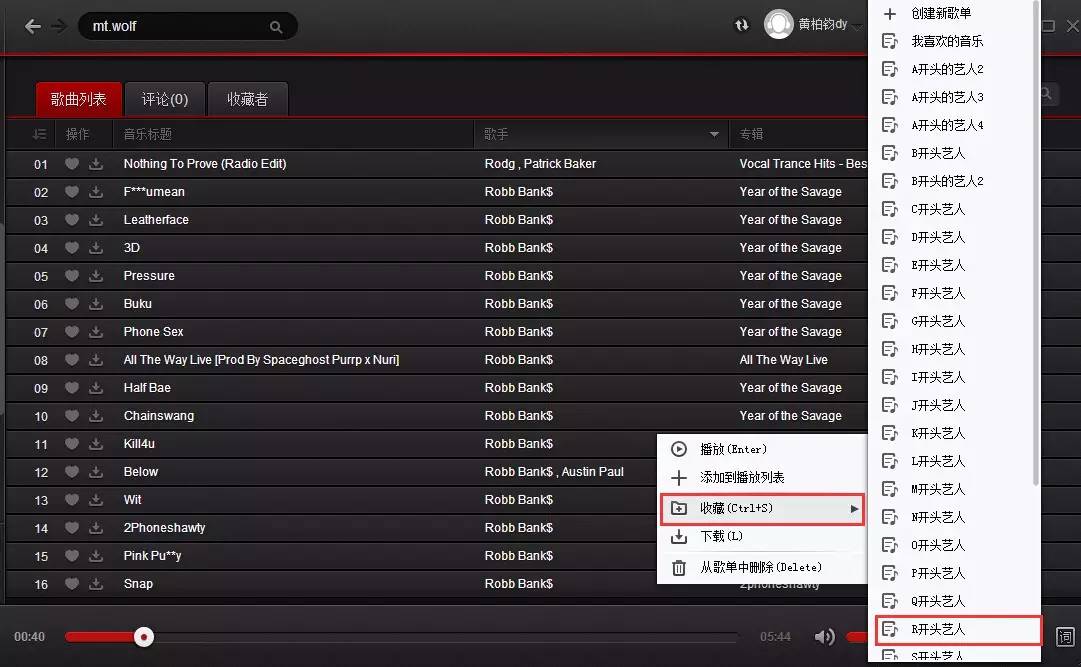Click the search magnifier icon
Image resolution: width=1081 pixels, height=667 pixels.
point(276,27)
